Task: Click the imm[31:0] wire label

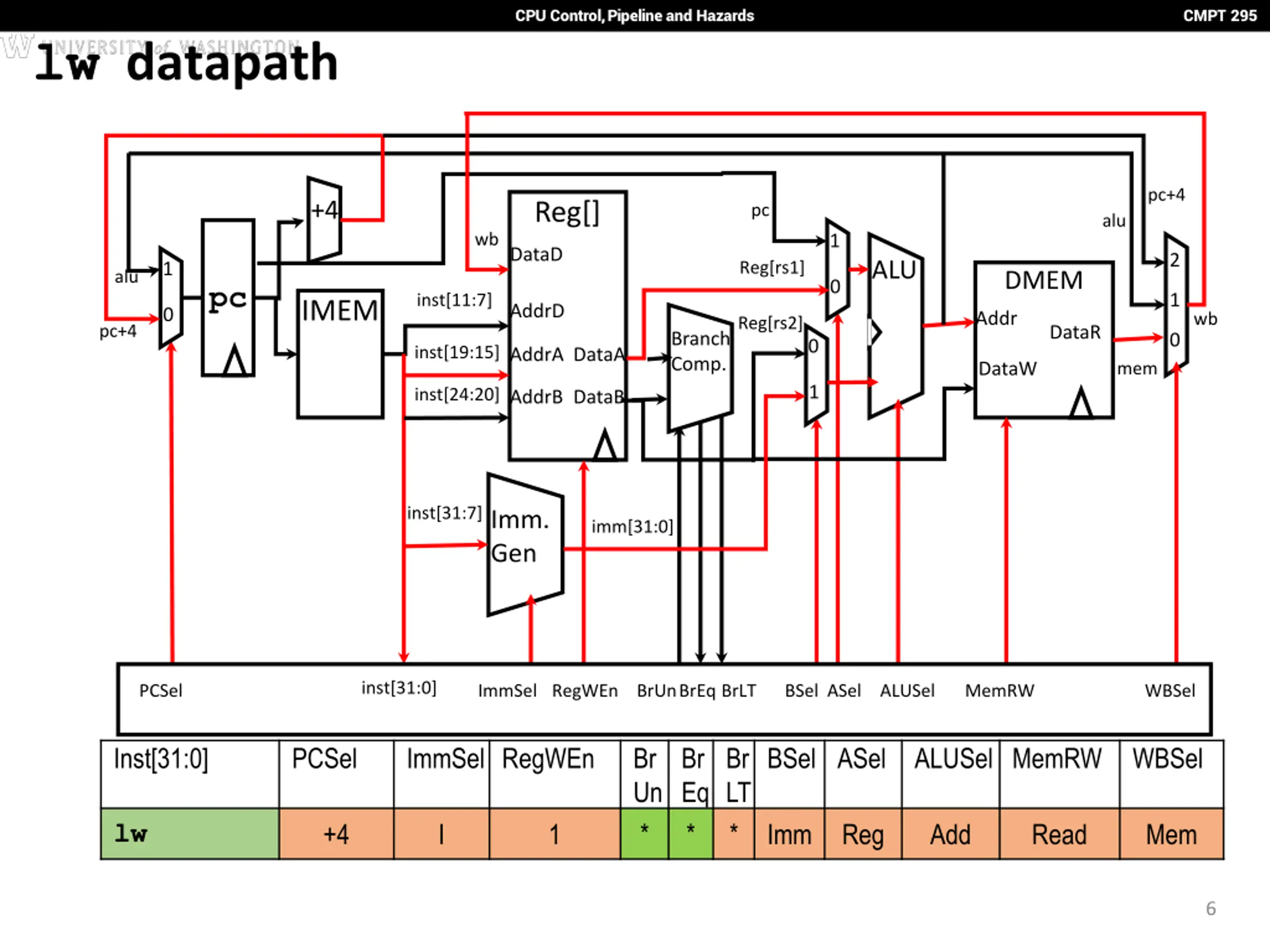Action: pos(632,526)
